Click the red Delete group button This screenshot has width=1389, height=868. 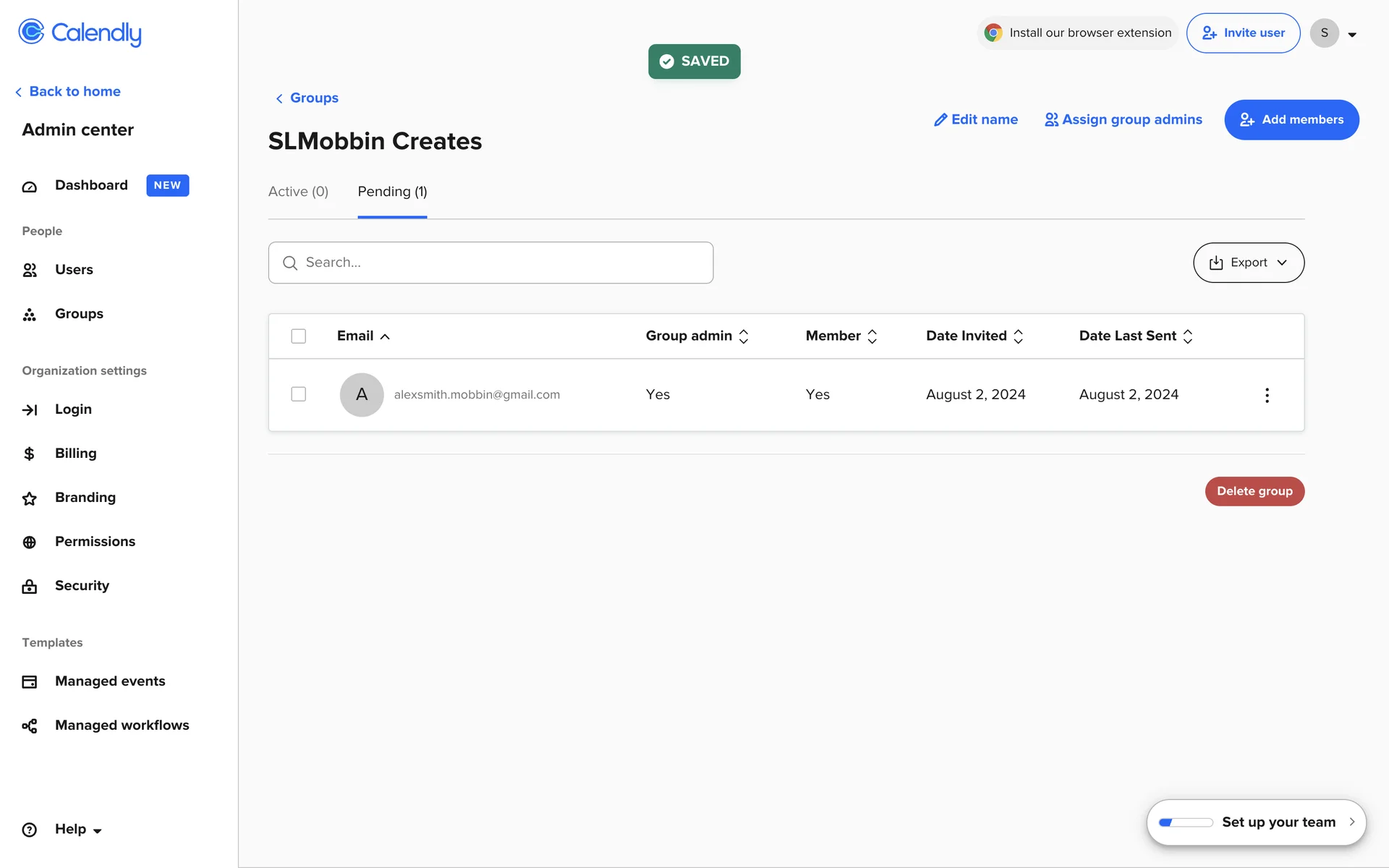[1254, 491]
